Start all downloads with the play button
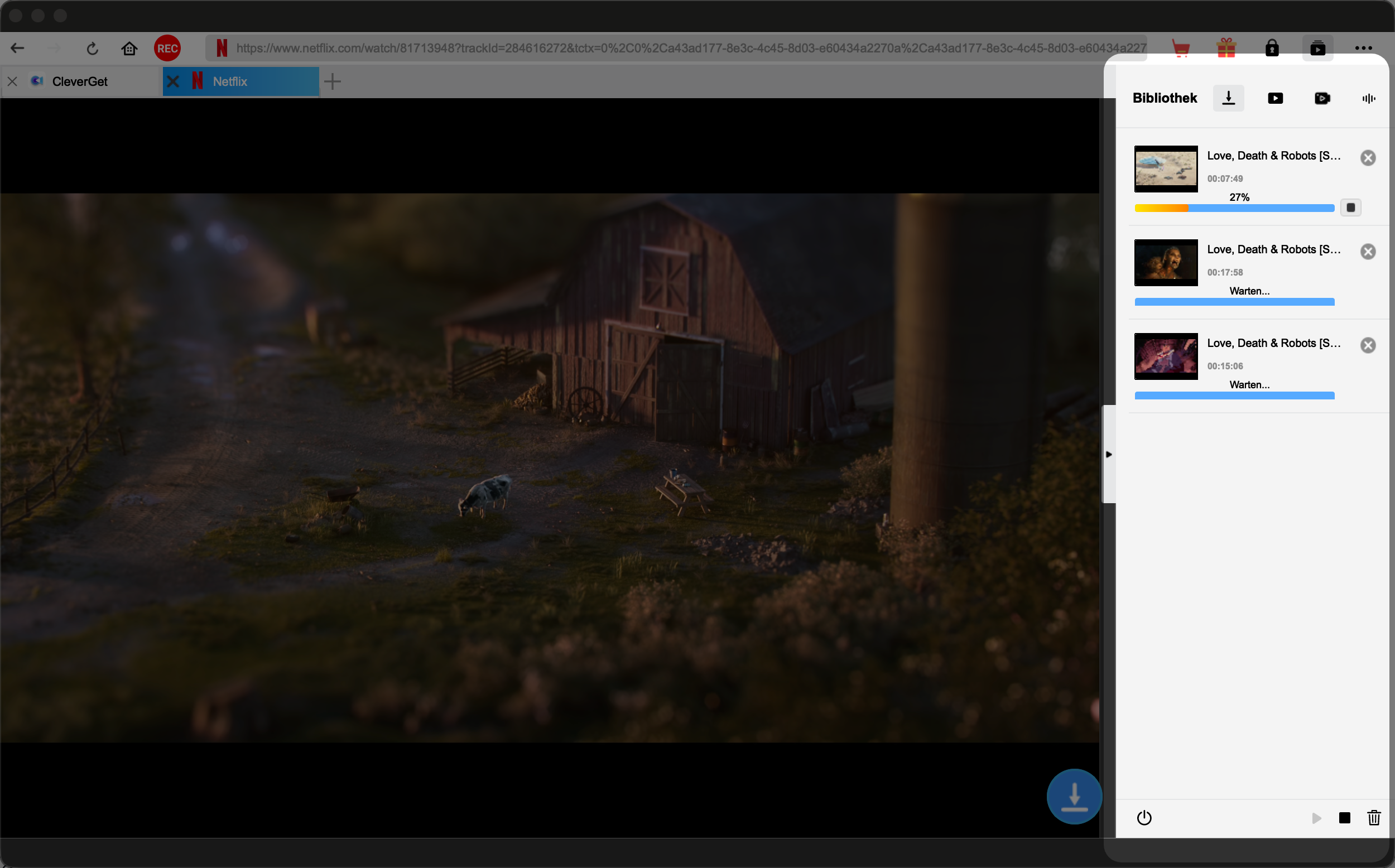The width and height of the screenshot is (1395, 868). coord(1316,818)
